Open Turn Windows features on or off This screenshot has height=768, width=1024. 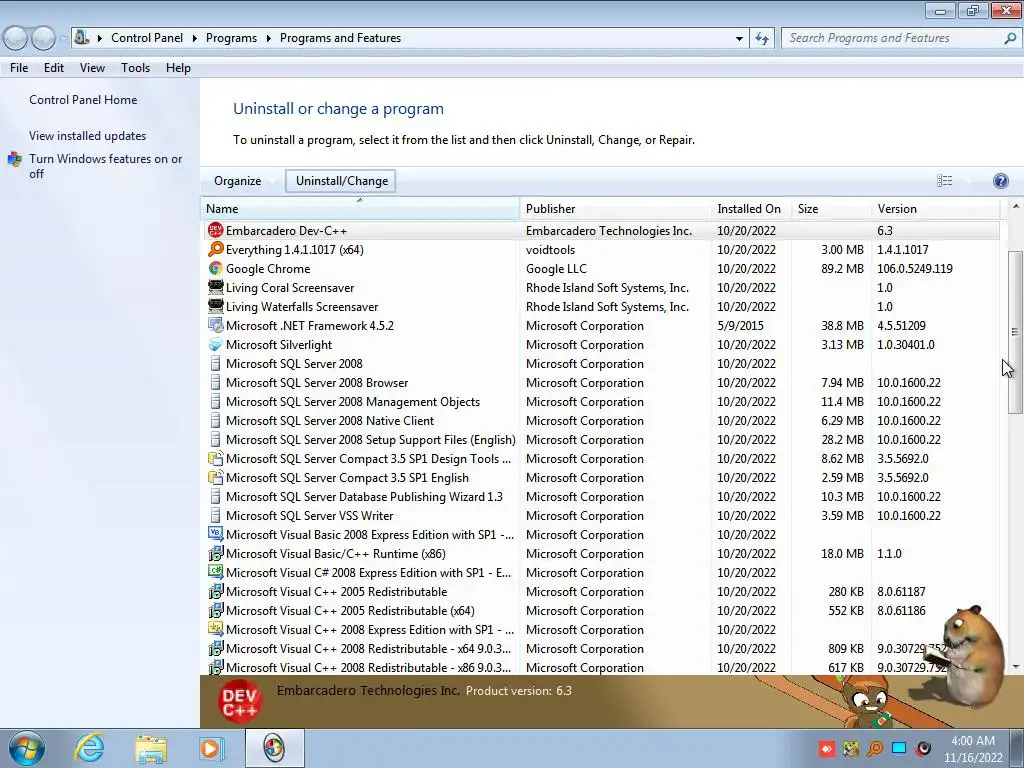tap(105, 166)
